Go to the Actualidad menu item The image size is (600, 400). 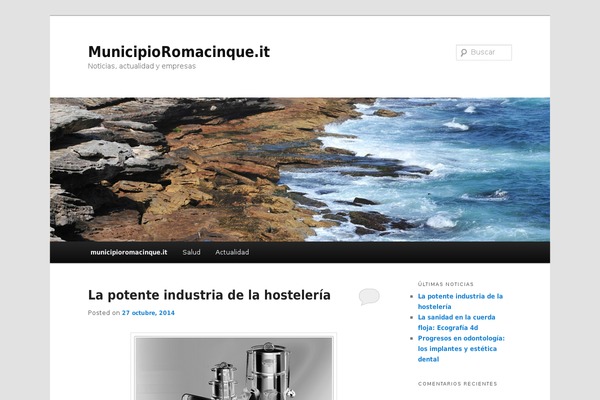click(x=232, y=252)
